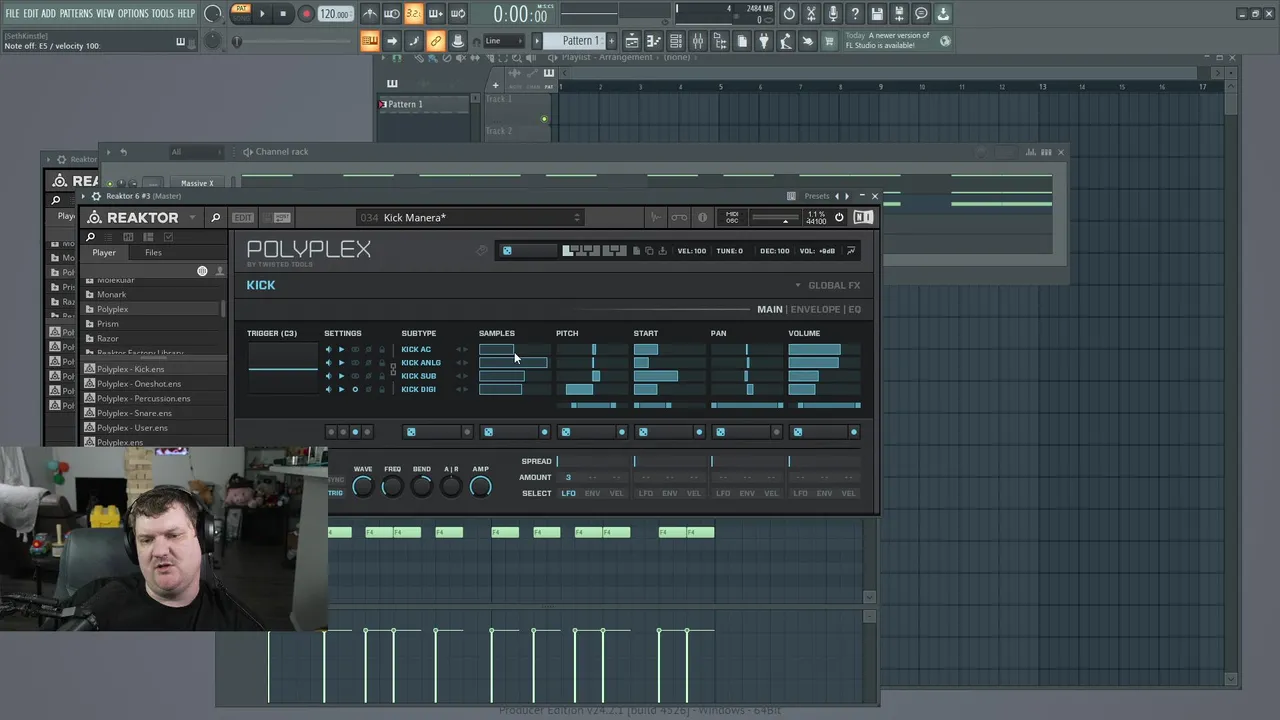Open the Kick Manera preset dropdown
1280x720 pixels.
(470, 217)
